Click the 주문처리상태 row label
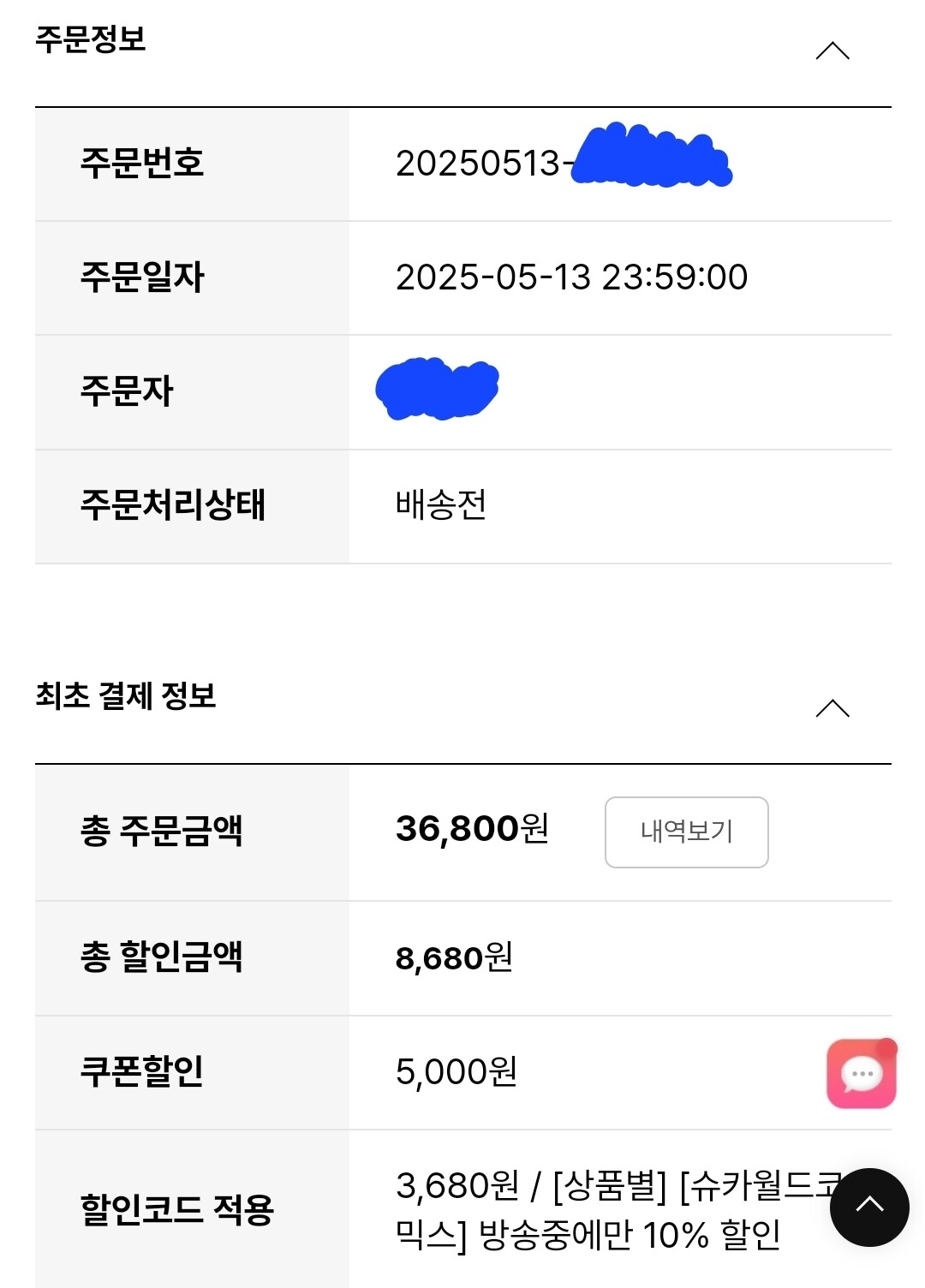The image size is (925, 1288). point(173,504)
